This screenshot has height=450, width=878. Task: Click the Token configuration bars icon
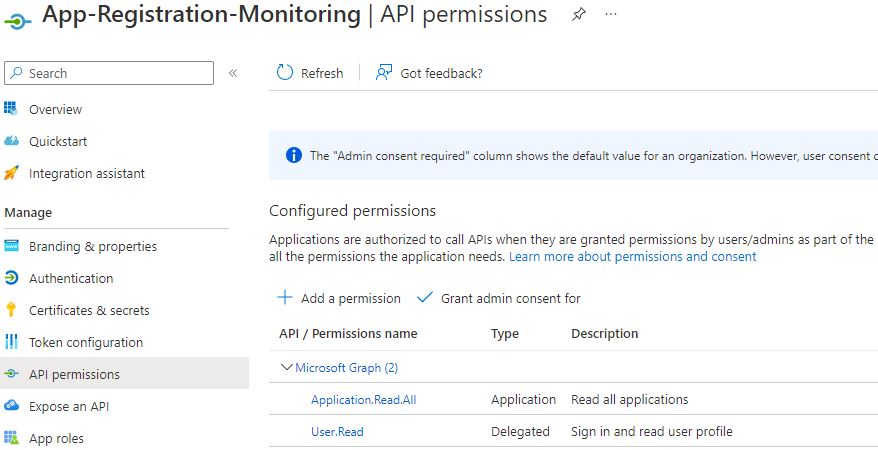pyautogui.click(x=11, y=341)
